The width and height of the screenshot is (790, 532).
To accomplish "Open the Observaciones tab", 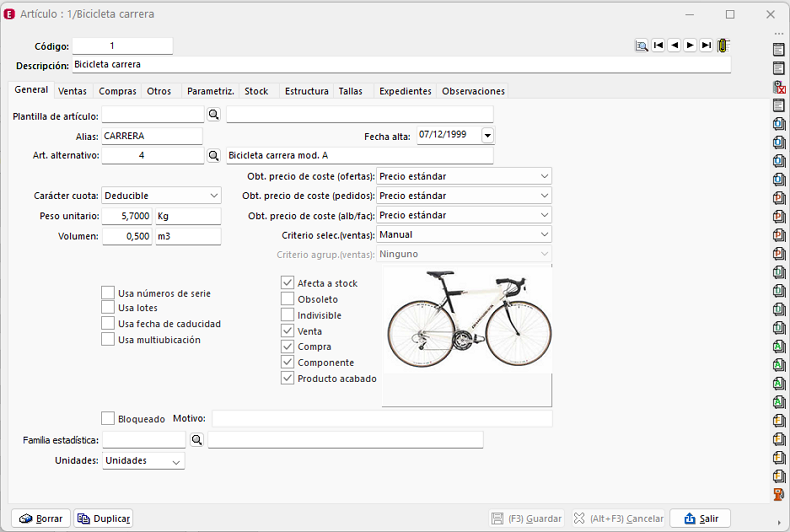I will coord(474,91).
